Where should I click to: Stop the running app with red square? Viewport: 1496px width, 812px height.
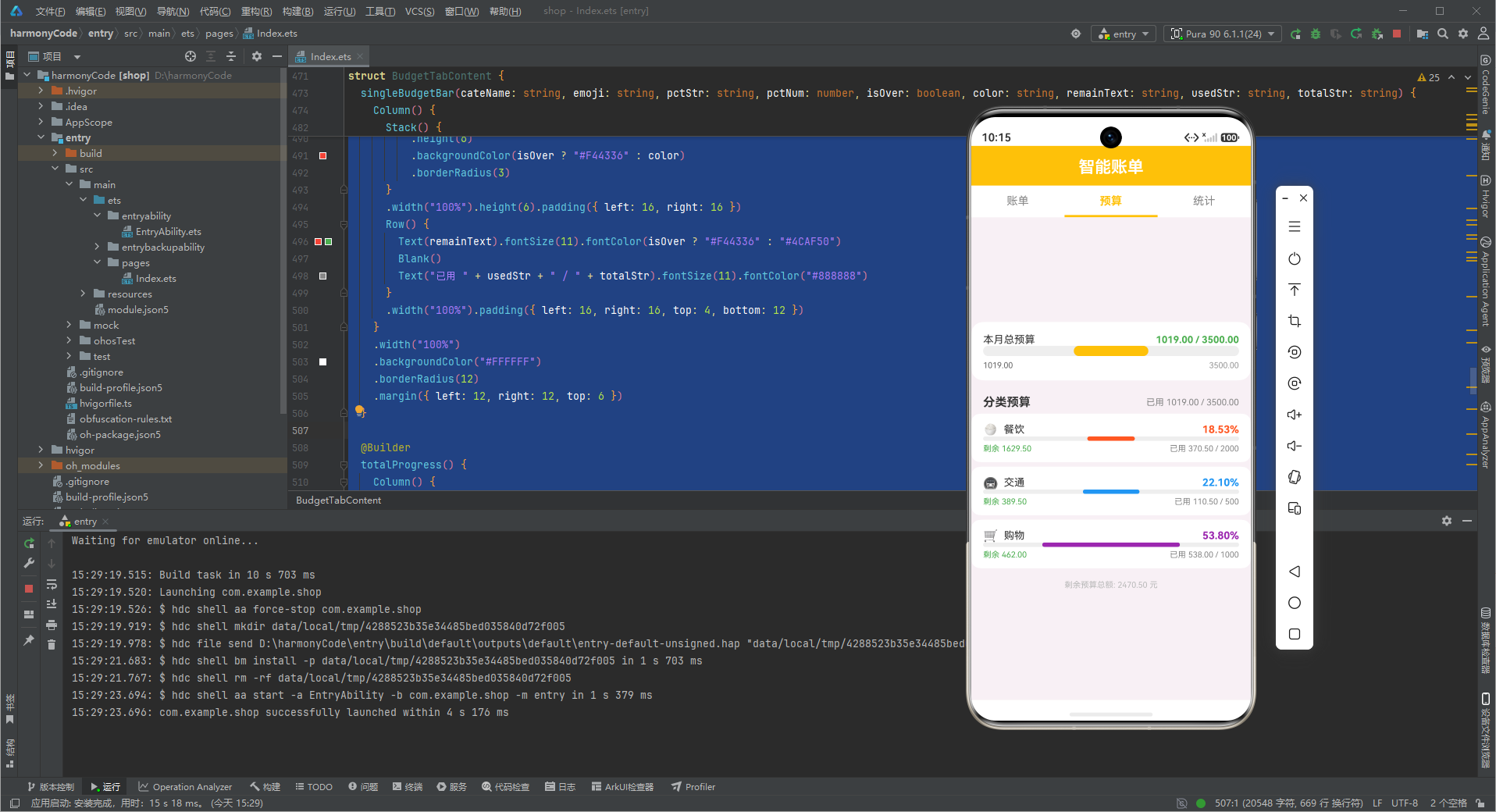click(1397, 34)
